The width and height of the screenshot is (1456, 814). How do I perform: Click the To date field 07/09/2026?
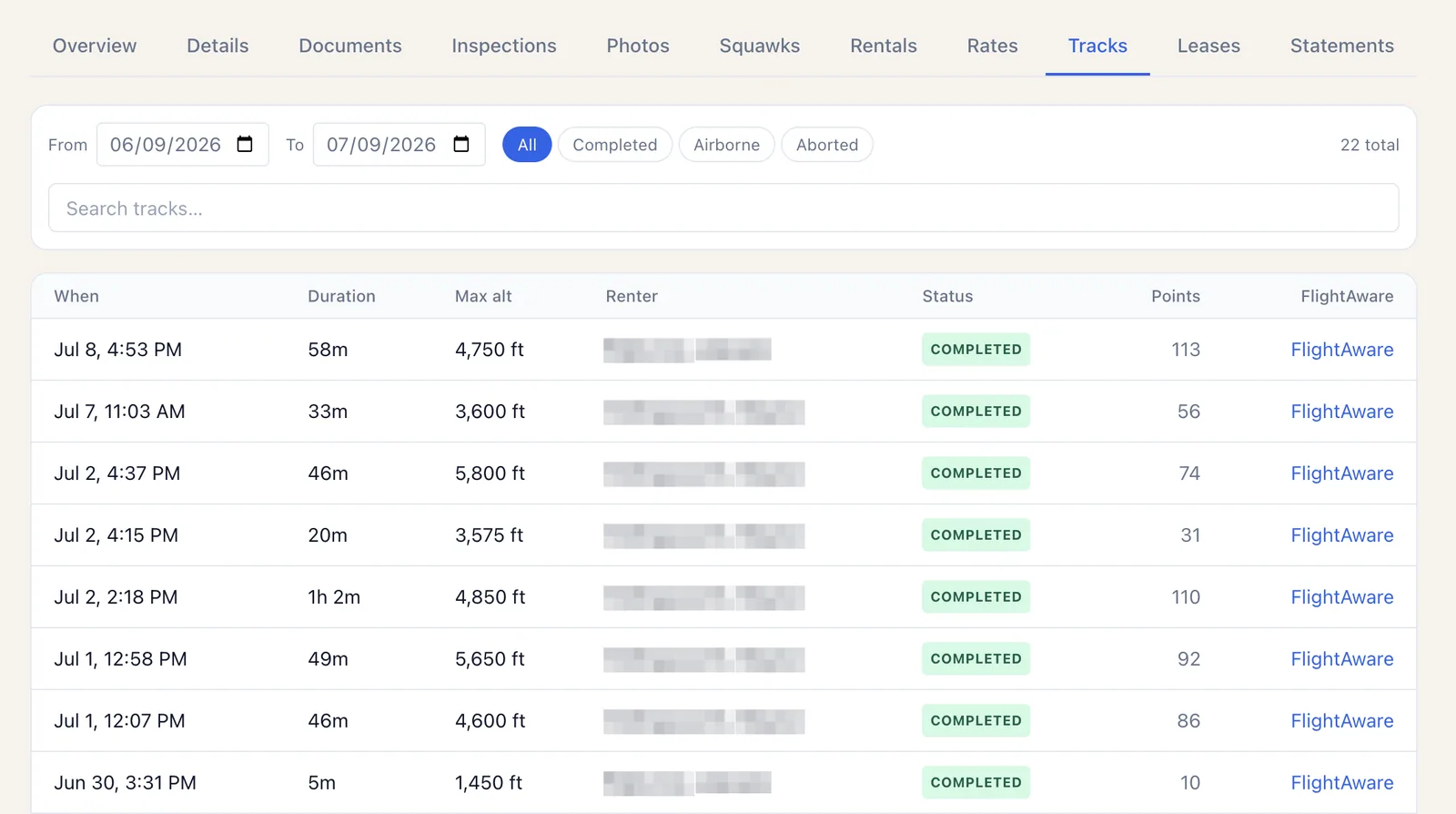399,144
